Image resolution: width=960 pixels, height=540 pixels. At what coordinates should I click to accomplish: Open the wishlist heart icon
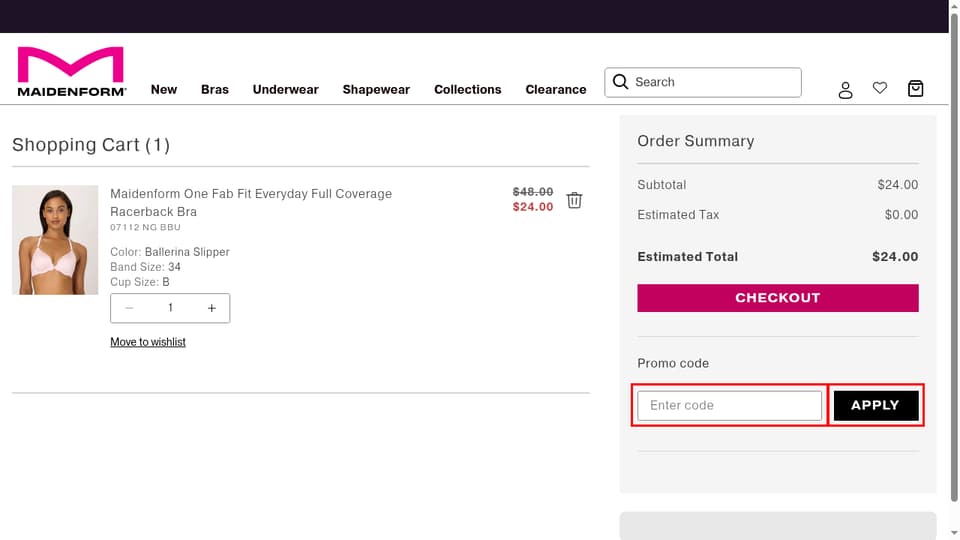(x=879, y=88)
